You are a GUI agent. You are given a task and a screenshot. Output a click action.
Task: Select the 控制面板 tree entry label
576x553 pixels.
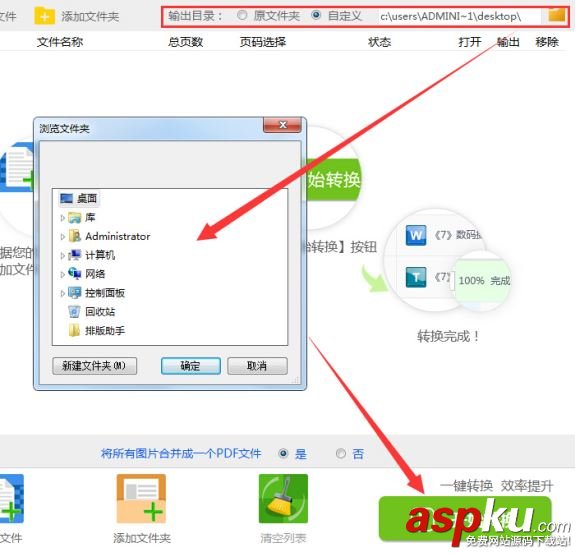click(105, 293)
